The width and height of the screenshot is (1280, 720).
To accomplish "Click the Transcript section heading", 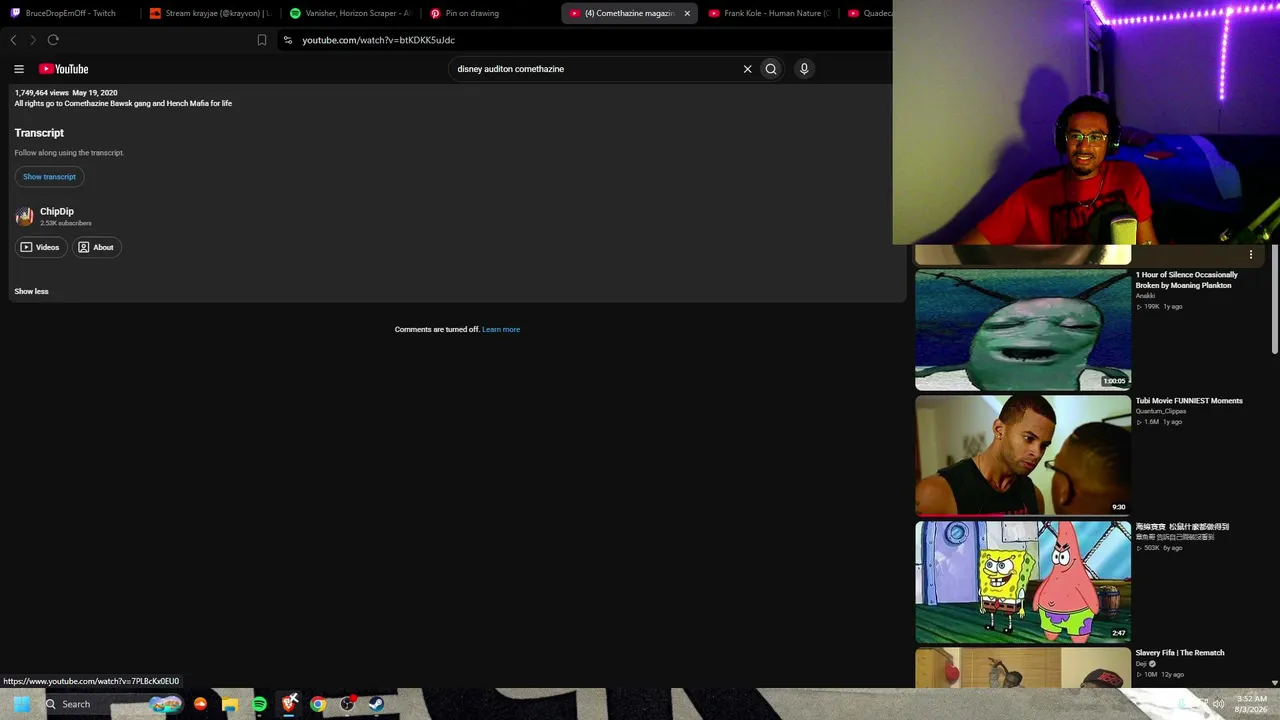I will (39, 133).
